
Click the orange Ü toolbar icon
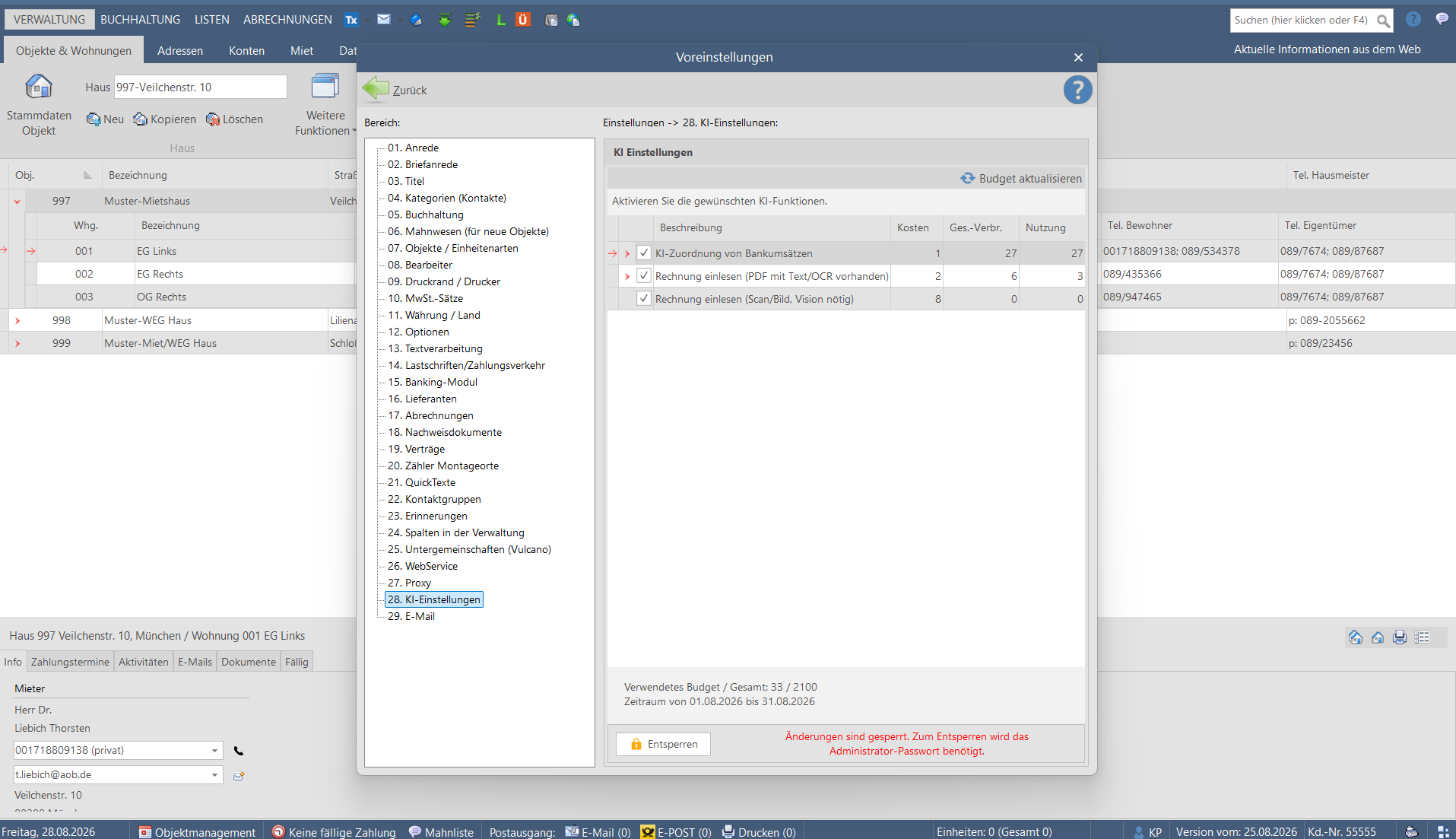pos(523,20)
